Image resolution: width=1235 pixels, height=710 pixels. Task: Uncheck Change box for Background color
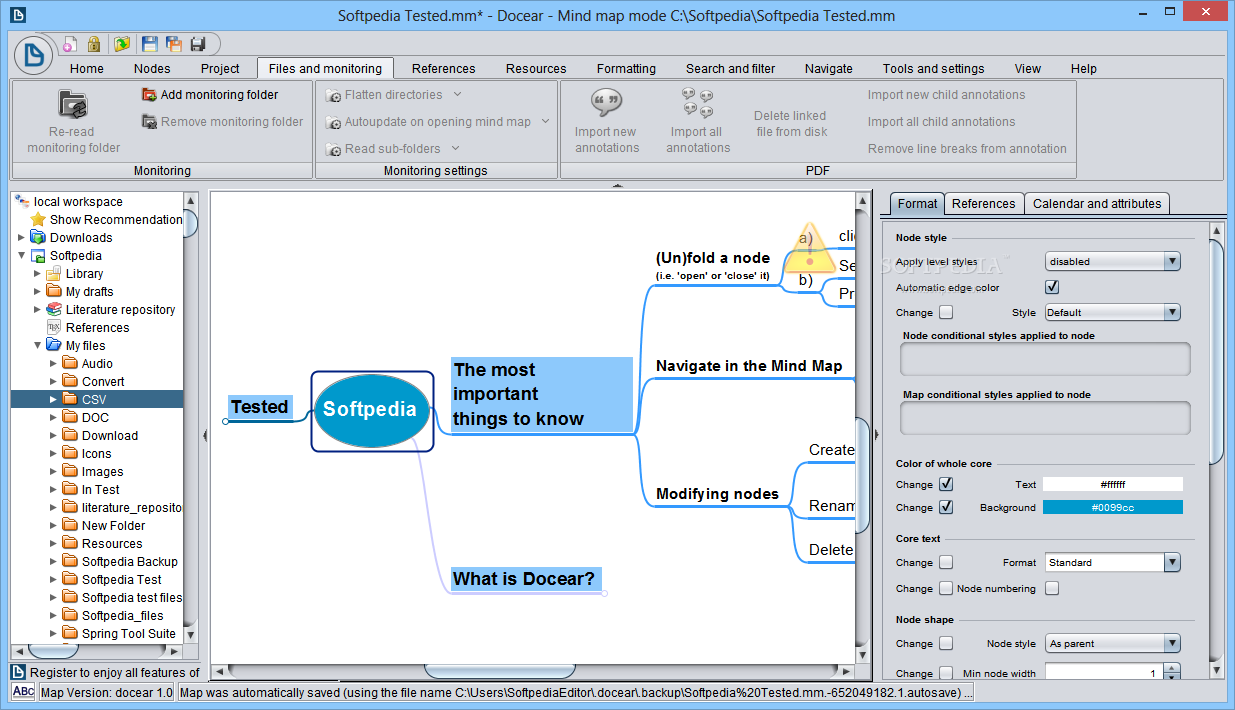pos(946,507)
